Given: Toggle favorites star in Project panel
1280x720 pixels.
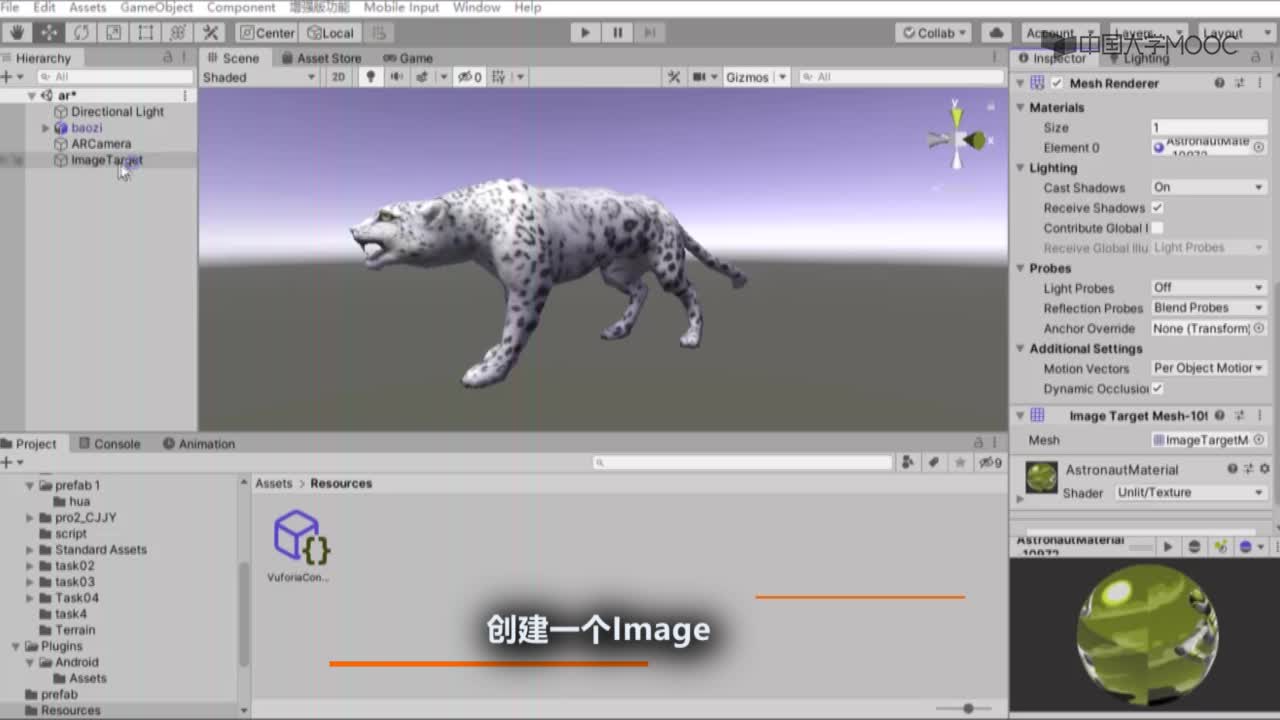Looking at the screenshot, I should (x=960, y=462).
